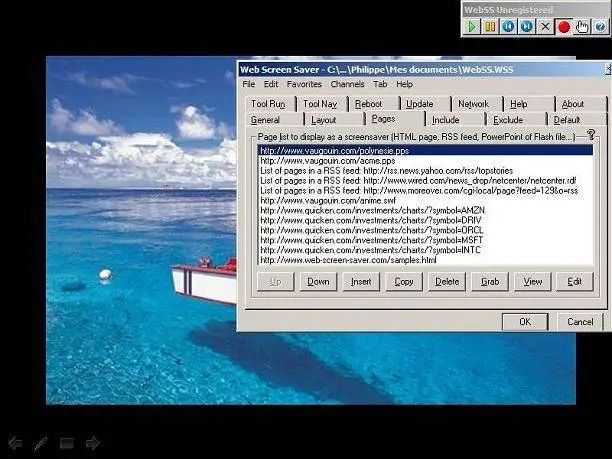
Task: Click the blue question mark help icon
Action: coord(600,27)
